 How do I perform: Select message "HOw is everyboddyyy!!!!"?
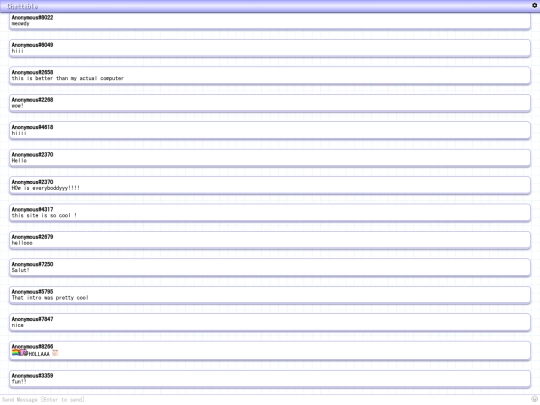point(45,188)
